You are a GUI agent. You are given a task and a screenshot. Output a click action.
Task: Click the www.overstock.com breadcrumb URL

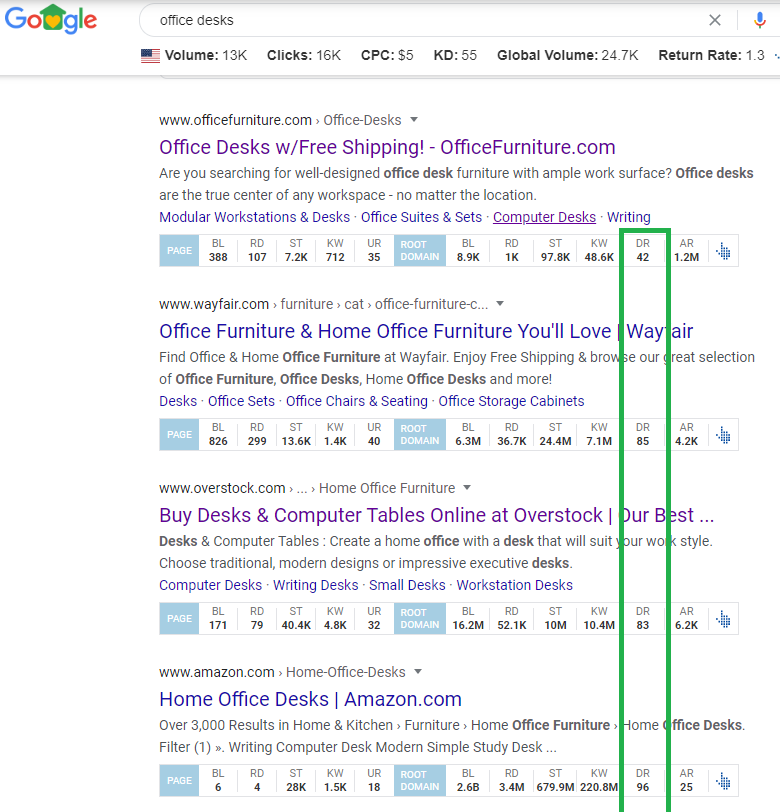pos(222,488)
